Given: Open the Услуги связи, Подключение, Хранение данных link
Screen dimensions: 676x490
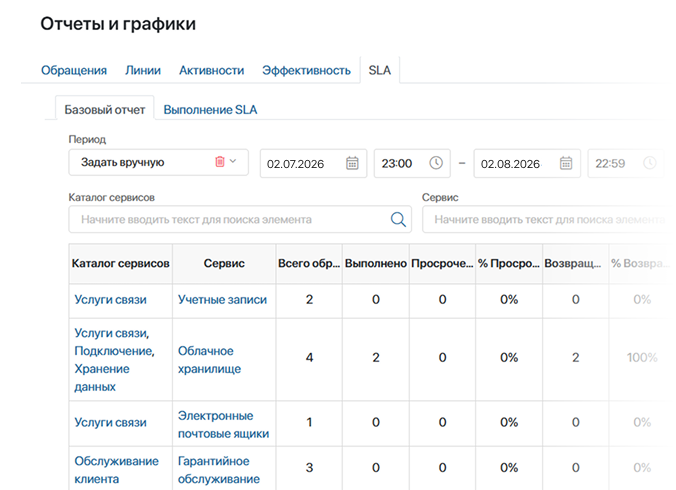Looking at the screenshot, I should 114,360.
